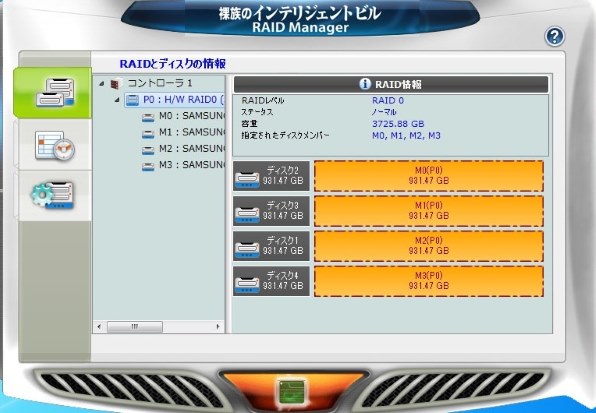
Task: Select the RAID and disk information sidebar tab
Action: 53,93
